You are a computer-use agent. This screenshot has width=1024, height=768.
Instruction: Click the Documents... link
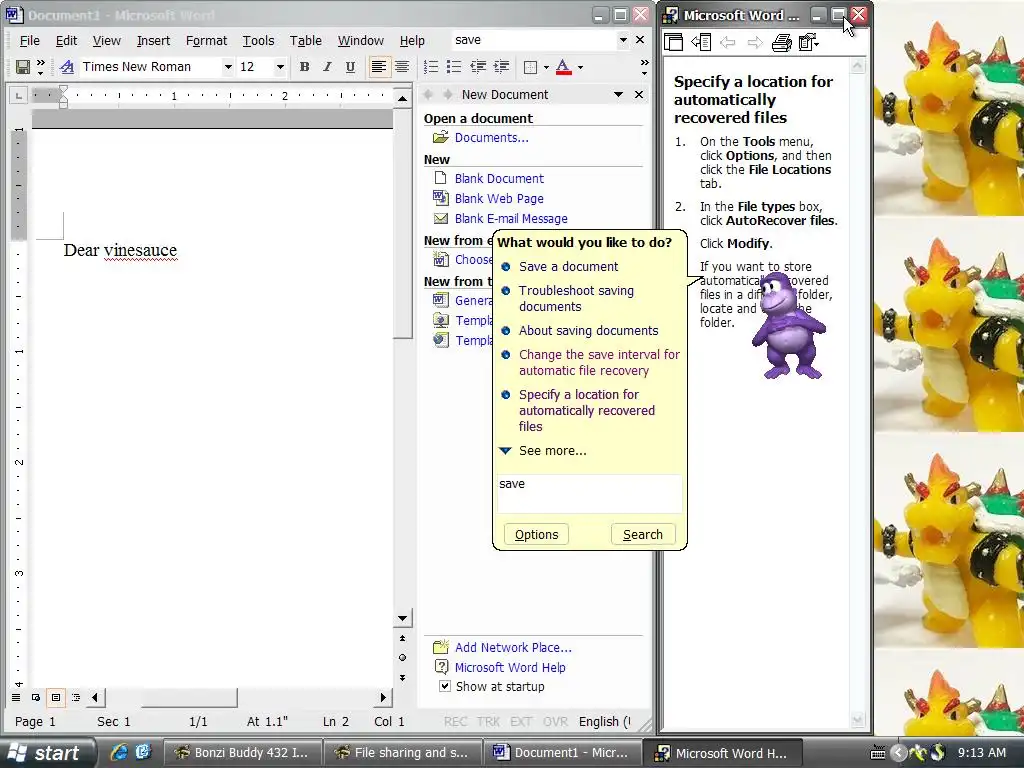[492, 138]
